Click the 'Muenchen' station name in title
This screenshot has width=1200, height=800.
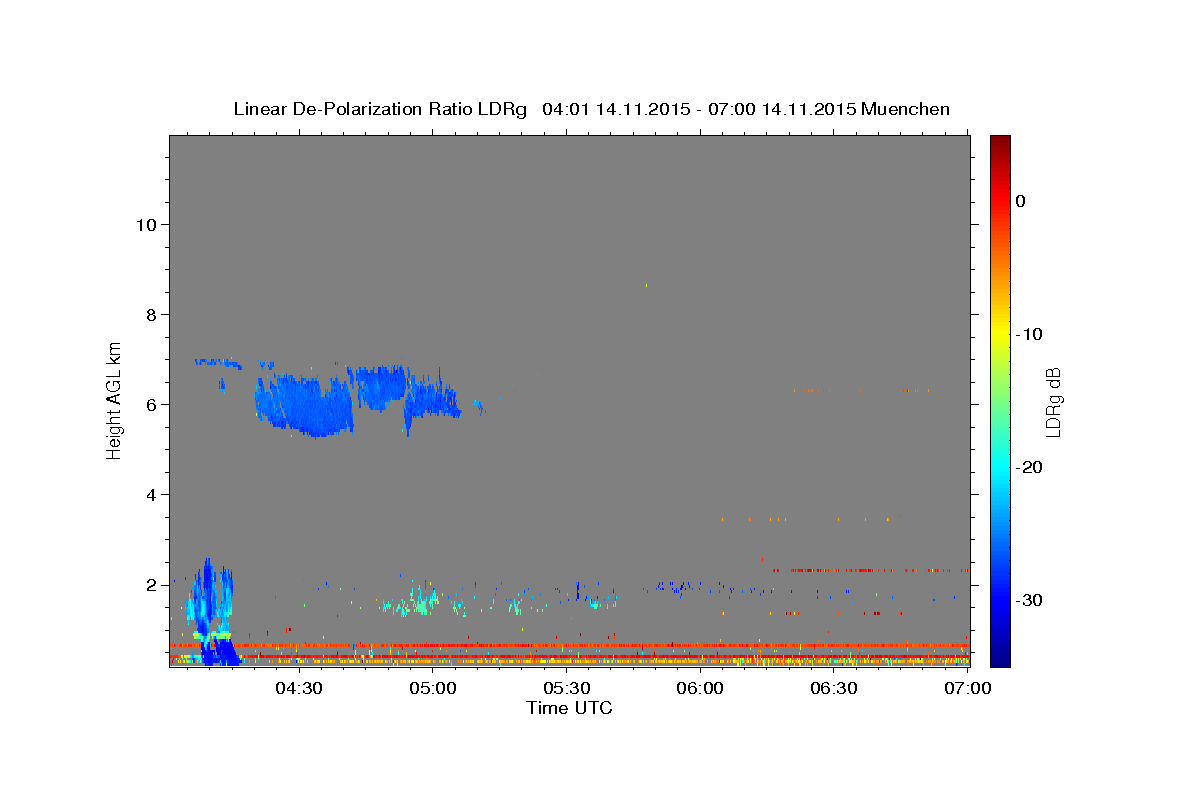tap(907, 109)
